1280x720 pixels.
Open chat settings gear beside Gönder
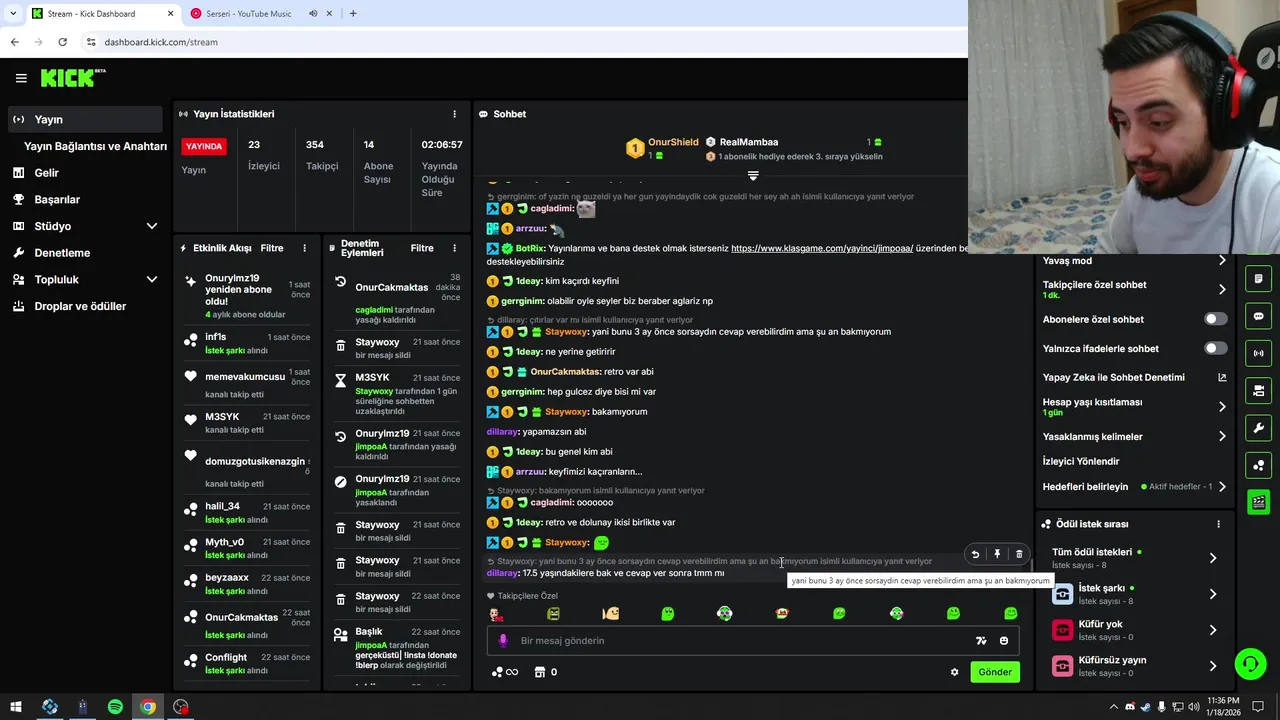pyautogui.click(x=954, y=672)
